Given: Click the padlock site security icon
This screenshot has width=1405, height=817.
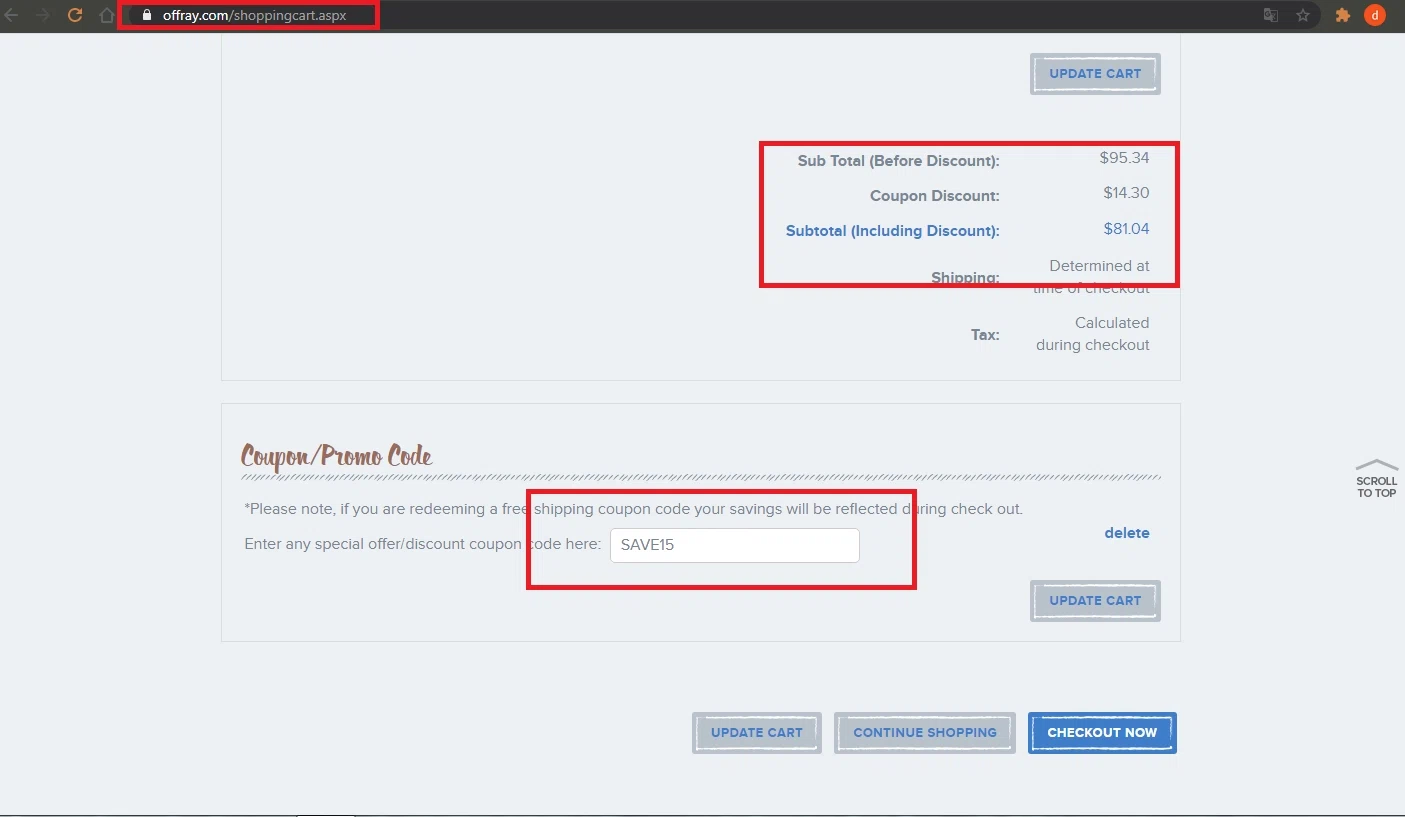Looking at the screenshot, I should (147, 15).
